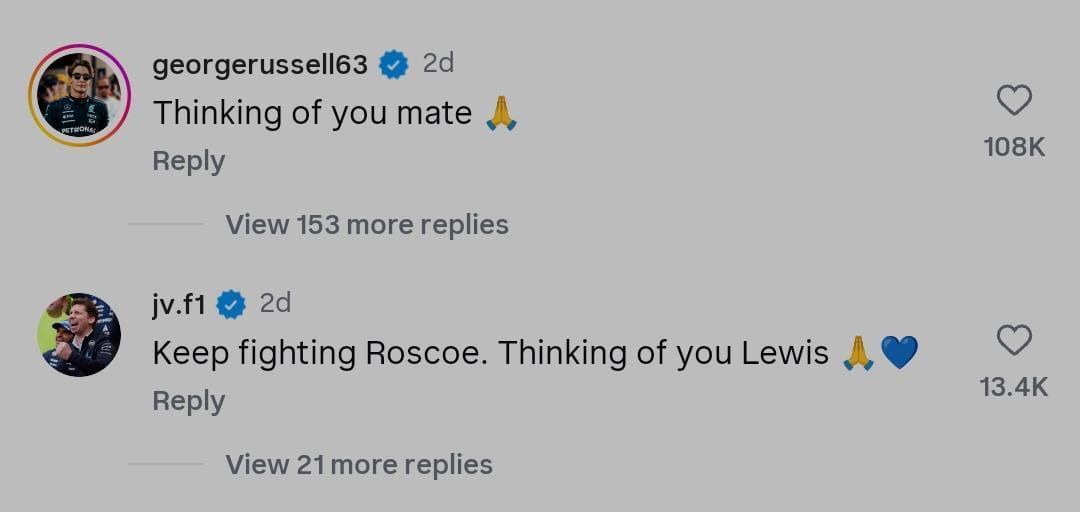The image size is (1080, 512).
Task: Click the verified badge beside jv.f1
Action: 231,304
